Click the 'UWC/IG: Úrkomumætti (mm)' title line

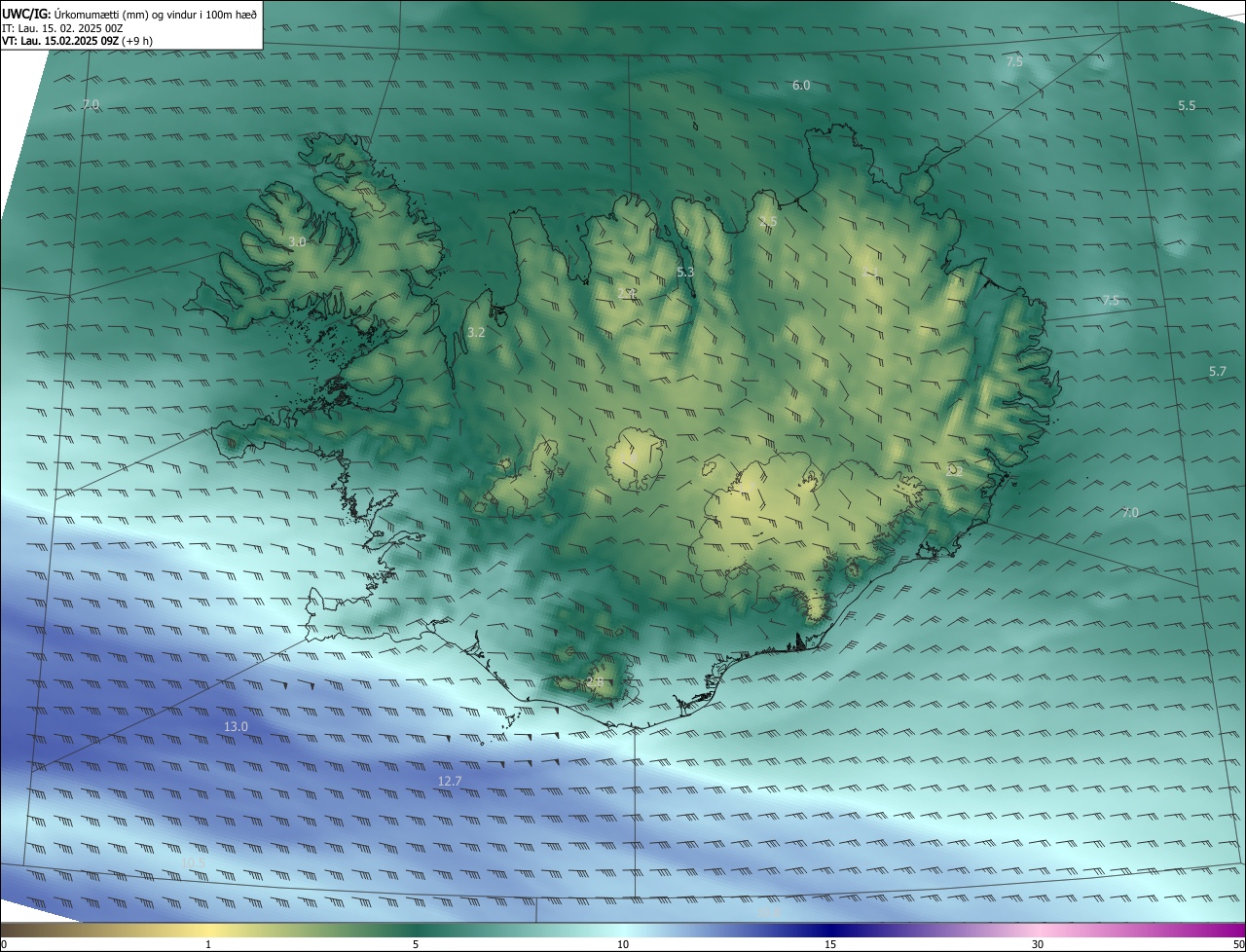[129, 14]
